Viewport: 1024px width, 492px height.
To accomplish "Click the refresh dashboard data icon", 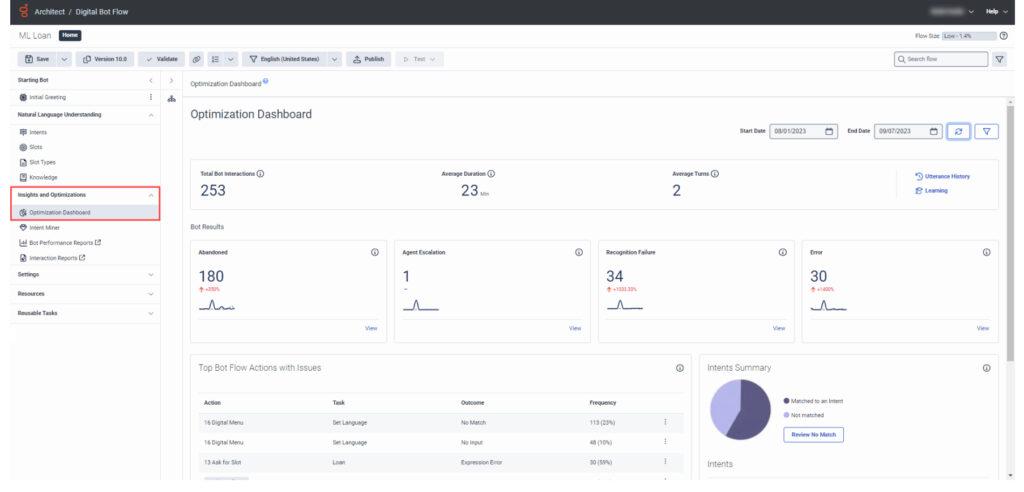I will tap(958, 131).
